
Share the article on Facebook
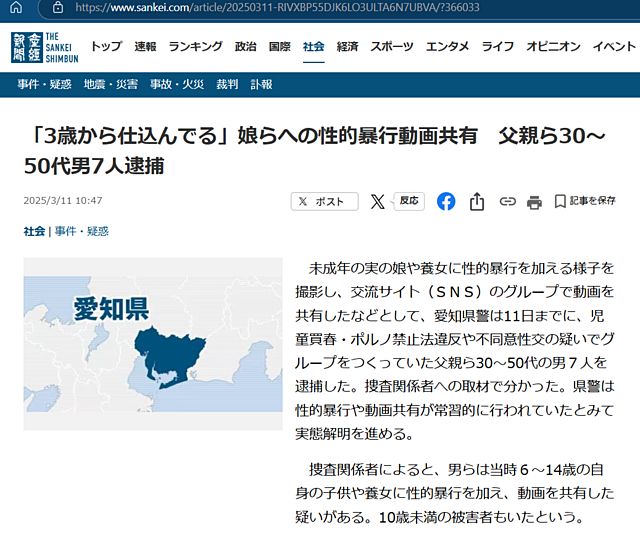click(446, 201)
